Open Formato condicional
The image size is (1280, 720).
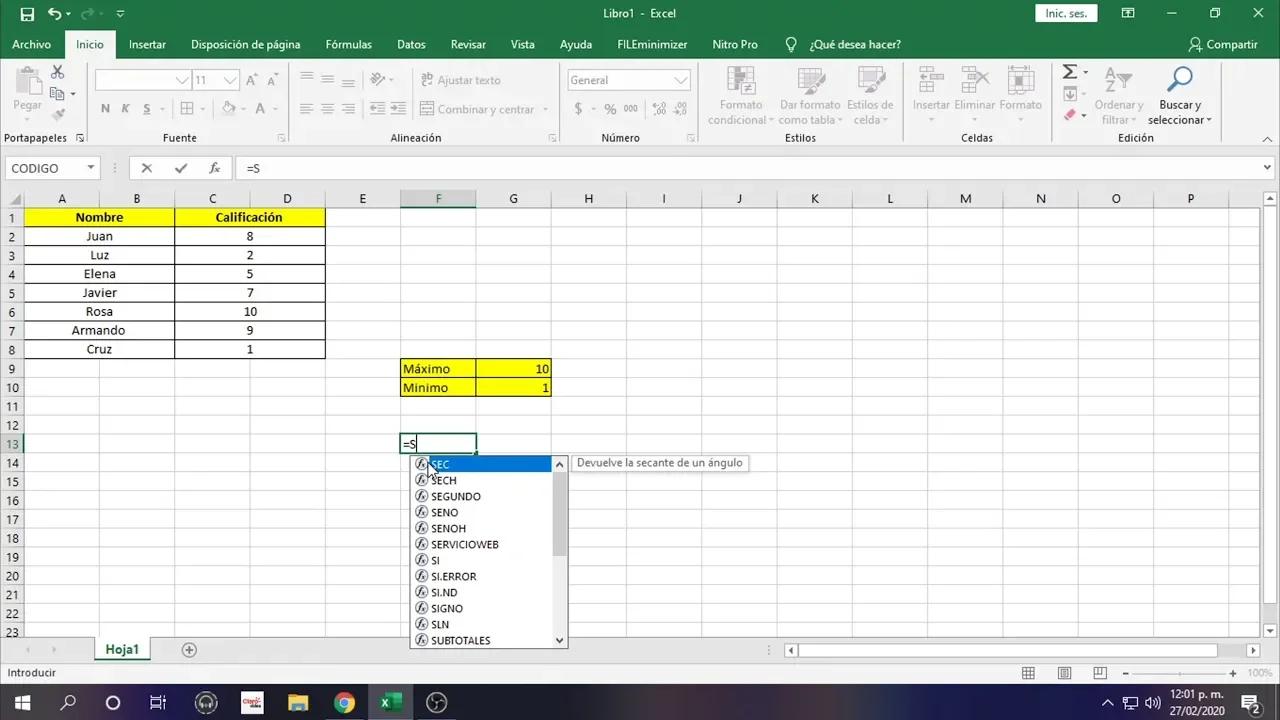pos(741,96)
